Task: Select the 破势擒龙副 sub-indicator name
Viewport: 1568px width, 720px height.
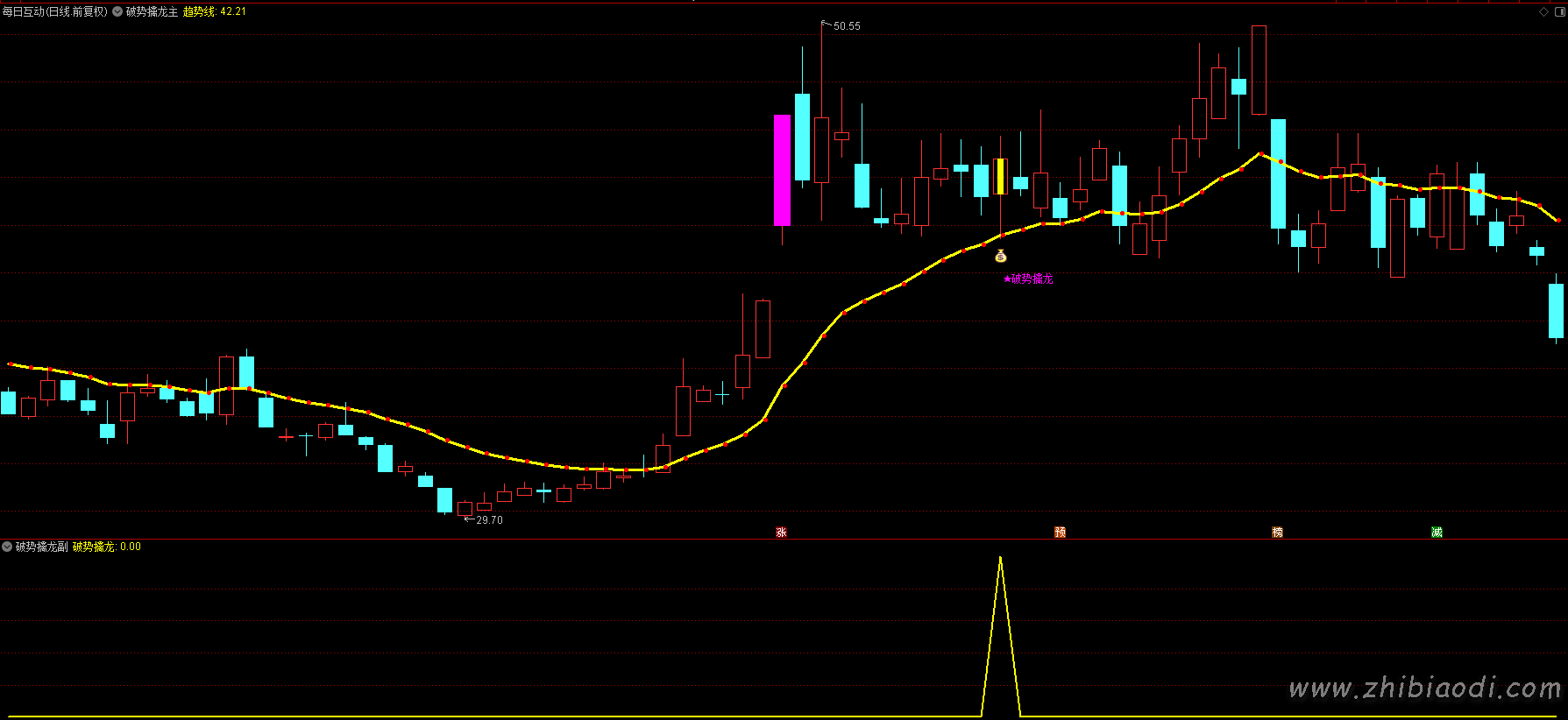Action: coord(41,547)
